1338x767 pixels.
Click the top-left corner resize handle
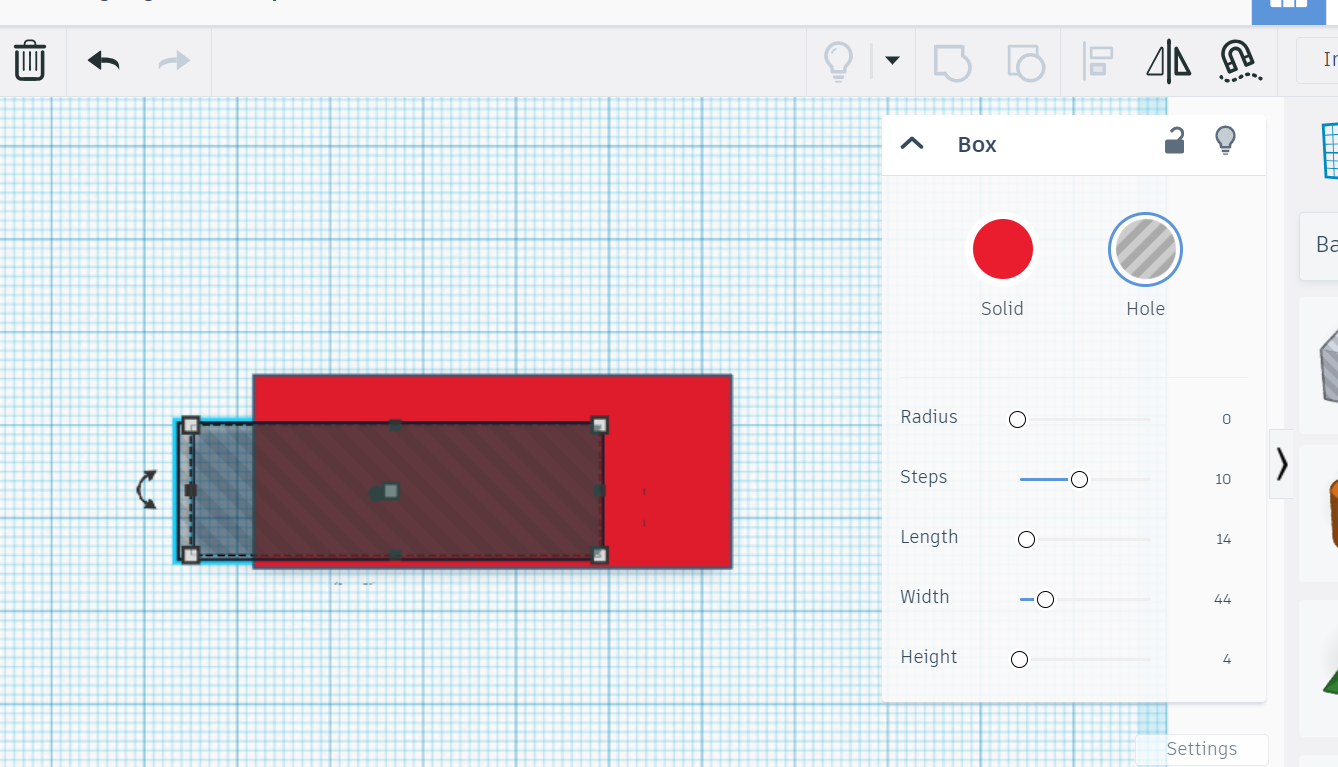pos(190,425)
